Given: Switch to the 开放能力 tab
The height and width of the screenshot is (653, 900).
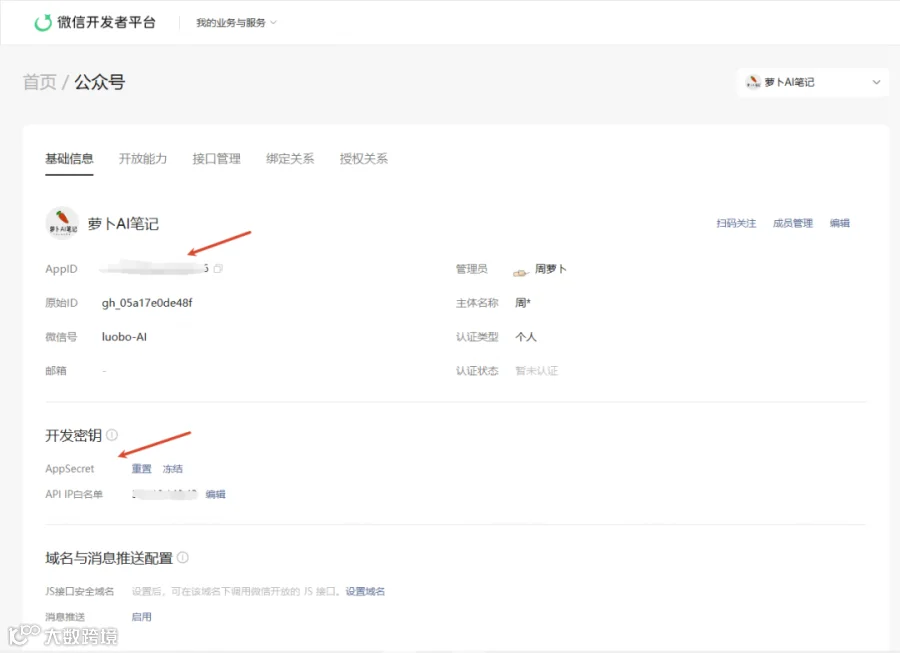Looking at the screenshot, I should (x=142, y=158).
